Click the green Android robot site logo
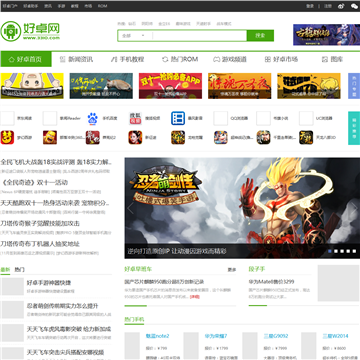The image size is (360, 360). tap(11, 31)
